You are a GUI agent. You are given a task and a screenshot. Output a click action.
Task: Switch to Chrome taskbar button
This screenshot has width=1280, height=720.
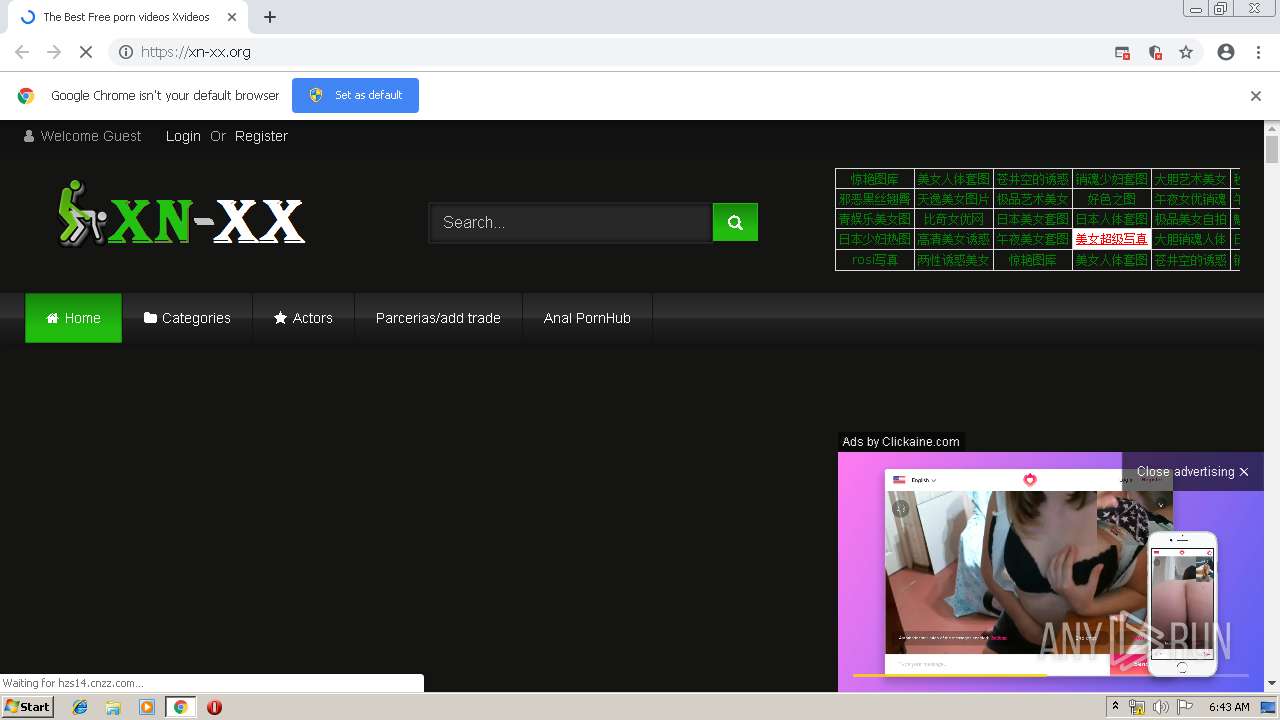click(x=180, y=707)
